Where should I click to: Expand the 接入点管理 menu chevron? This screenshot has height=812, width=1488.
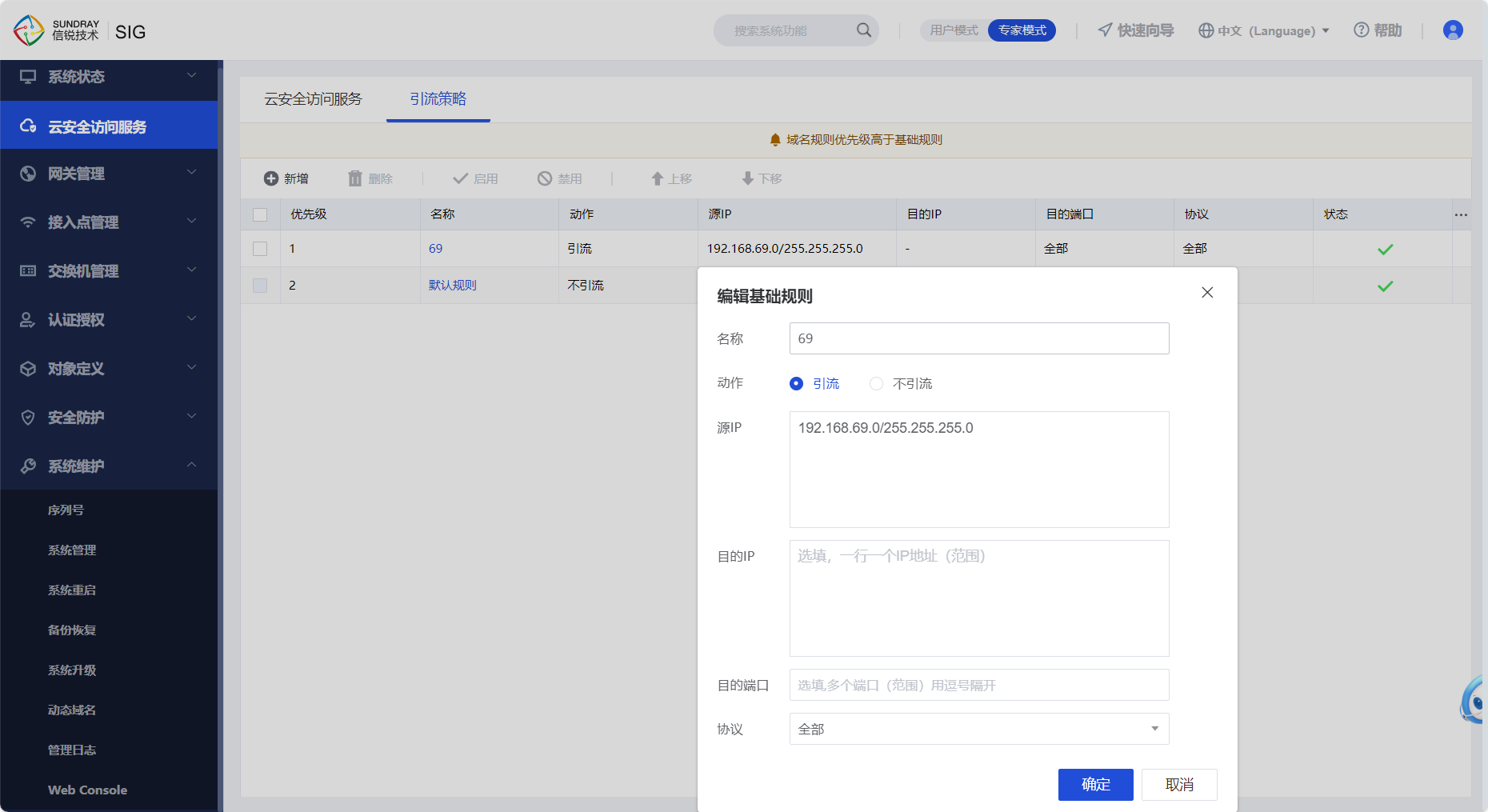click(x=191, y=221)
